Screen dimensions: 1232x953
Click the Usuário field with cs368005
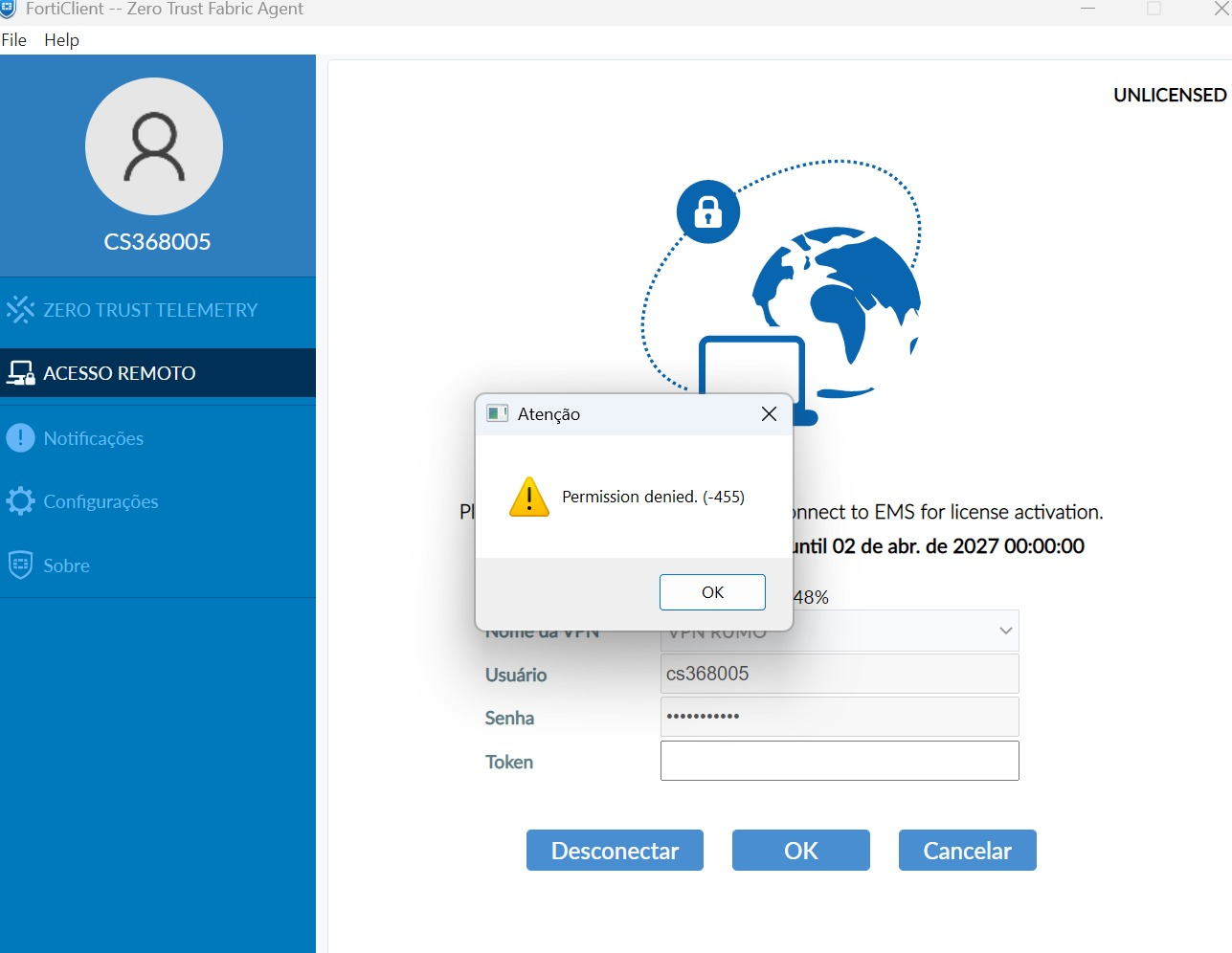[840, 674]
